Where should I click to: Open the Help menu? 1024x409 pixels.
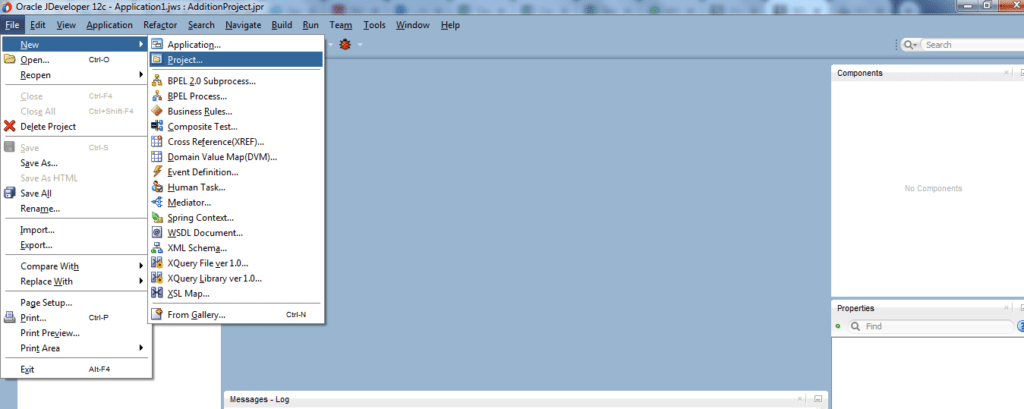pyautogui.click(x=450, y=25)
